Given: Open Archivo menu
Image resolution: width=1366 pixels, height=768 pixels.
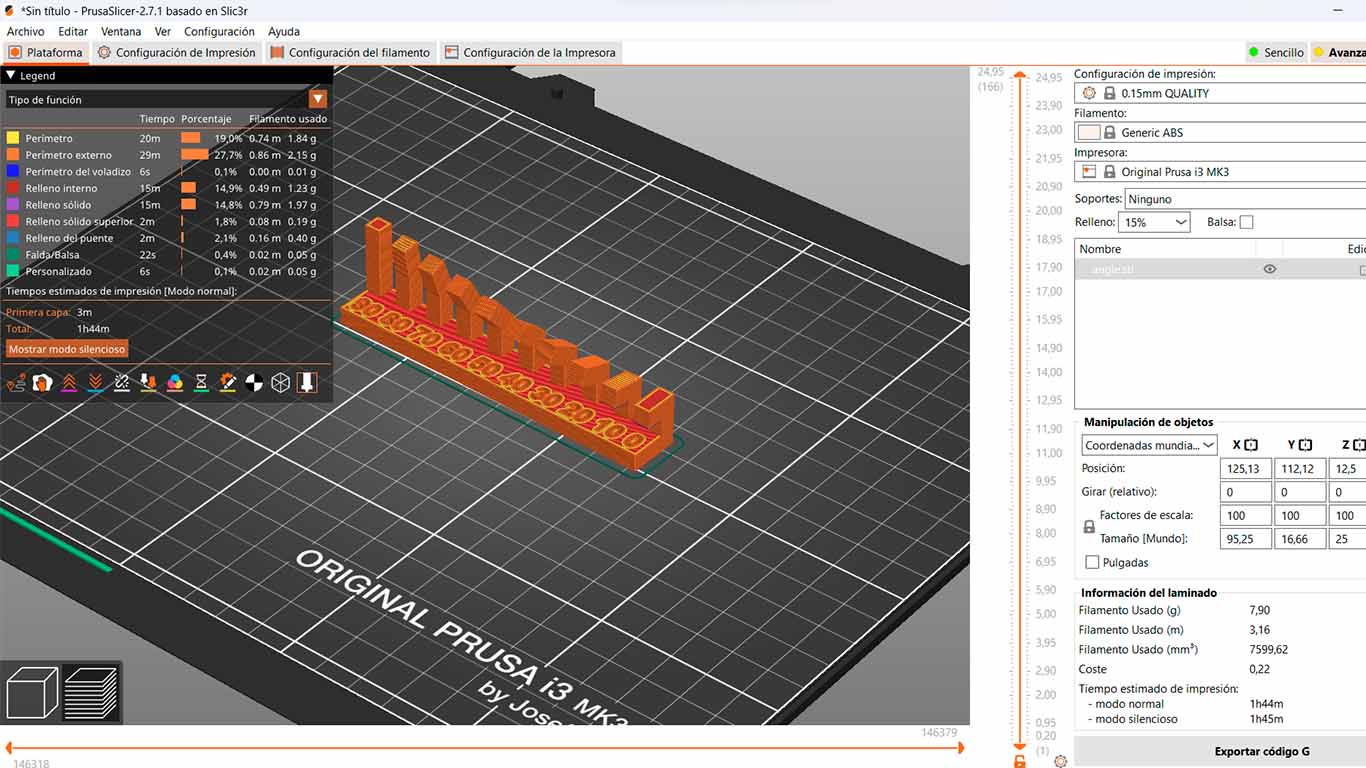Looking at the screenshot, I should click(25, 31).
